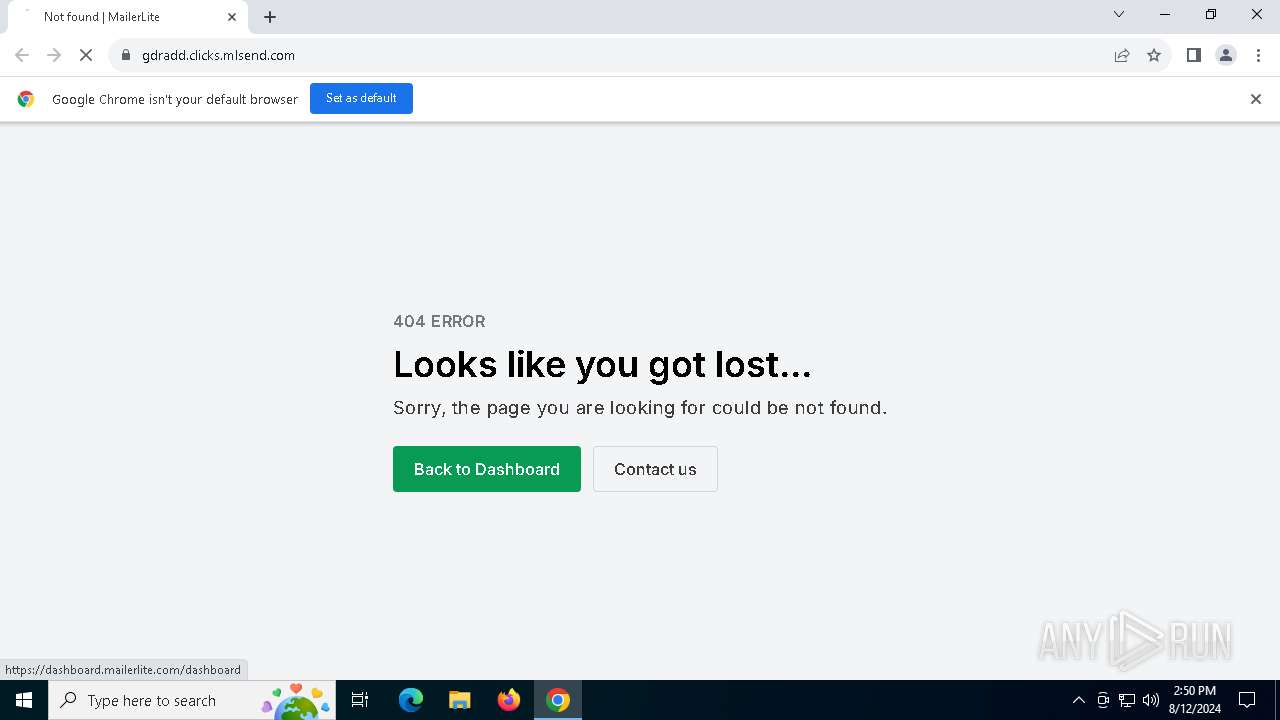The height and width of the screenshot is (720, 1280).
Task: Bookmark this tab with the star
Action: click(1154, 55)
